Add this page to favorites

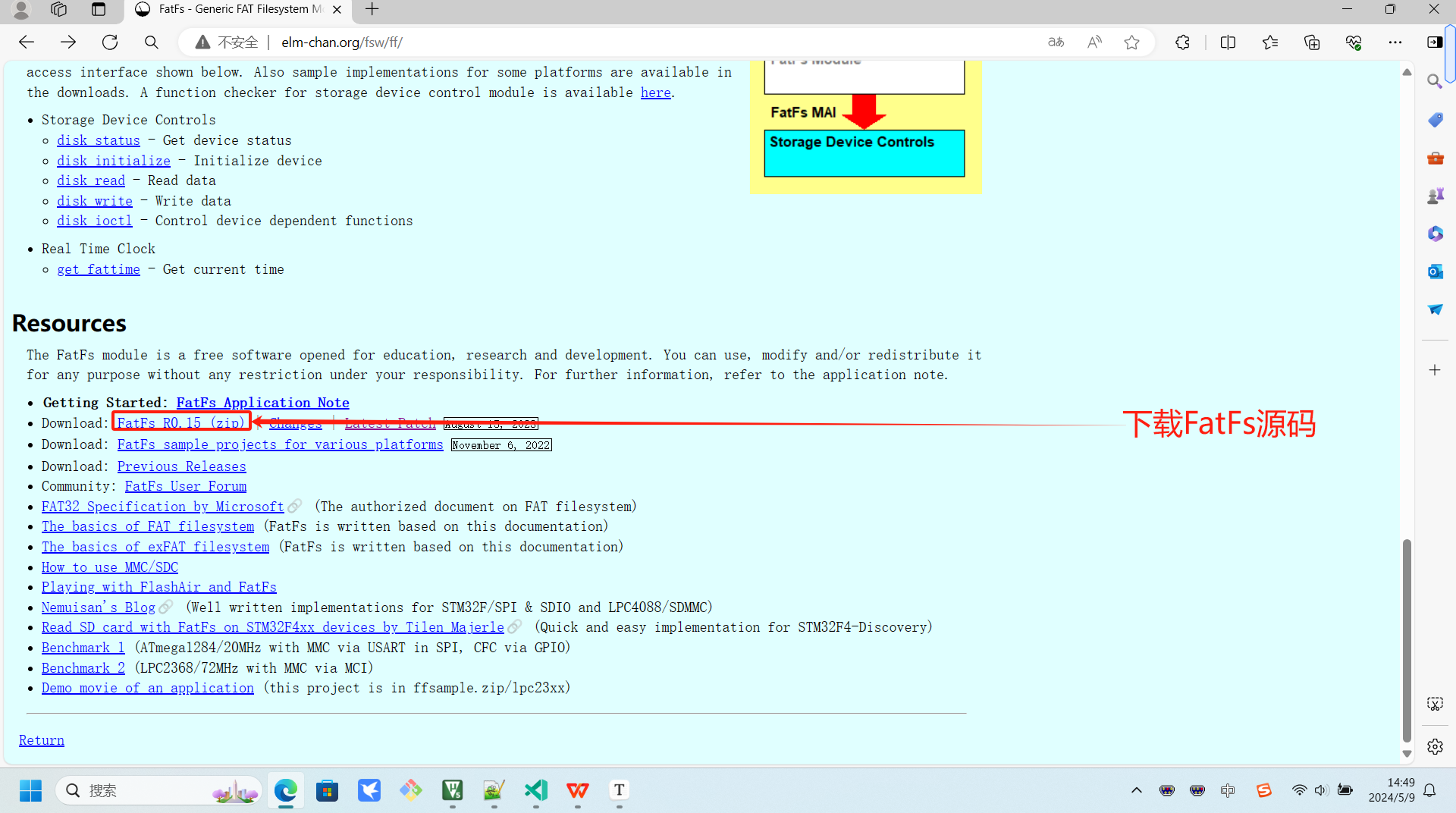[1132, 42]
